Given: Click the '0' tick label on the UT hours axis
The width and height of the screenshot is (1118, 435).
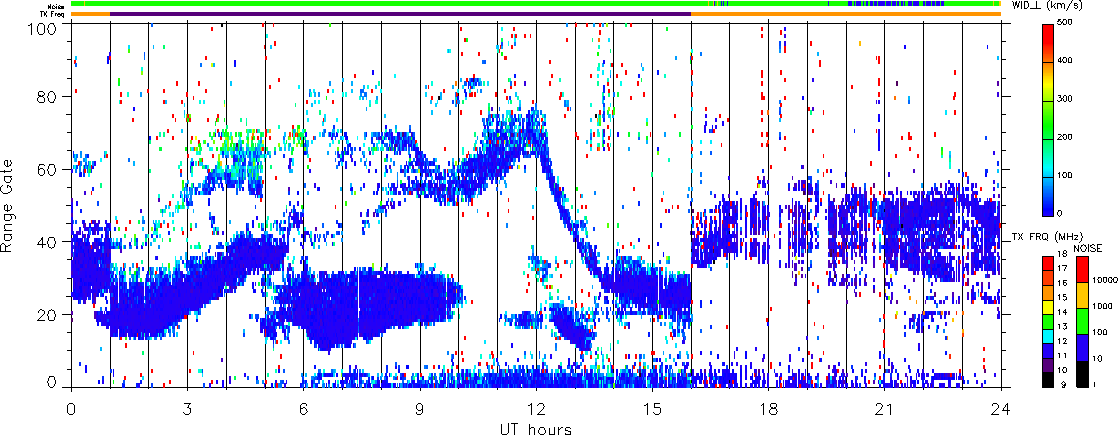Looking at the screenshot, I should tap(71, 409).
